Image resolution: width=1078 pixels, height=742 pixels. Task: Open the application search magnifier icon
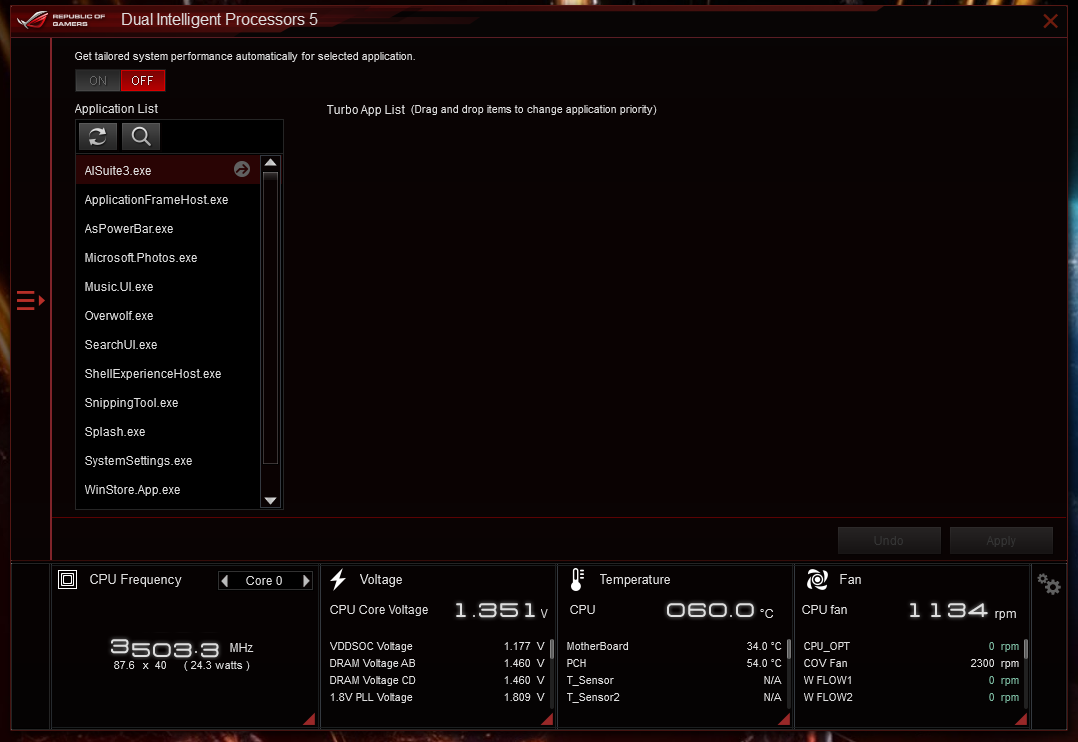[141, 136]
